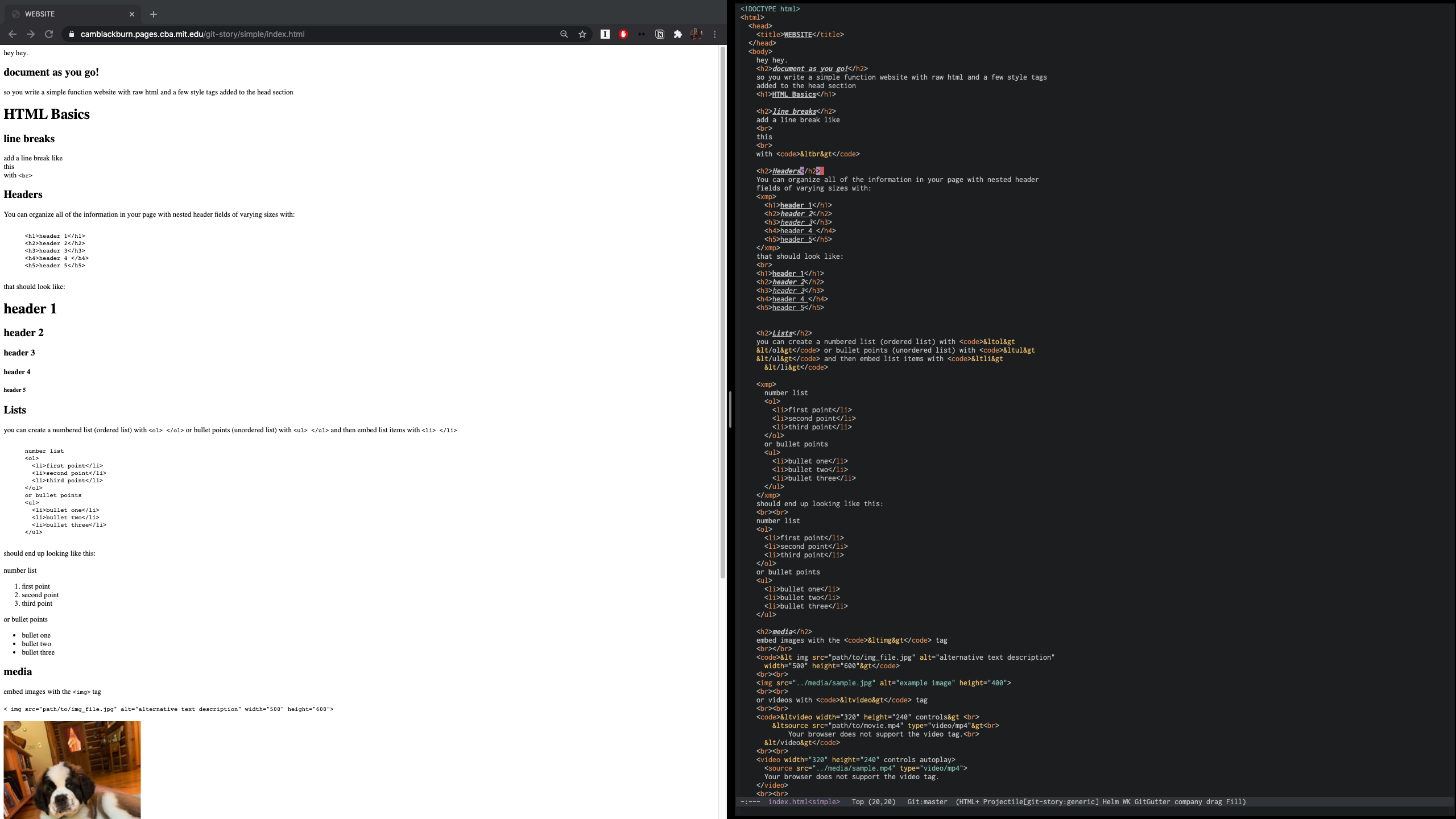Viewport: 1456px width, 819px height.
Task: Click the ad-block icon in browser toolbar
Action: (622, 34)
